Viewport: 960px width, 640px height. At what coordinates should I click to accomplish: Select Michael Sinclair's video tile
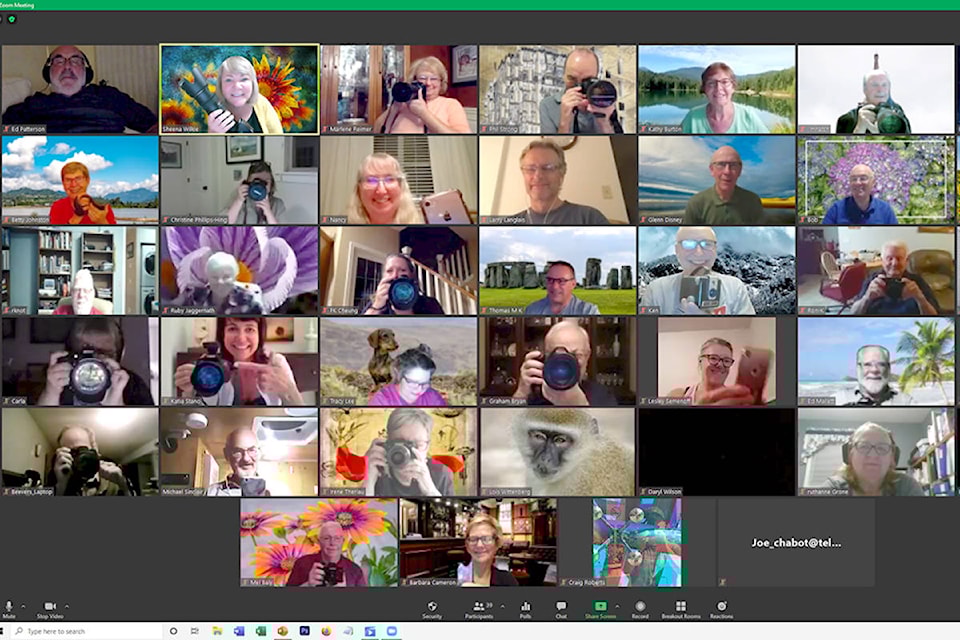239,452
